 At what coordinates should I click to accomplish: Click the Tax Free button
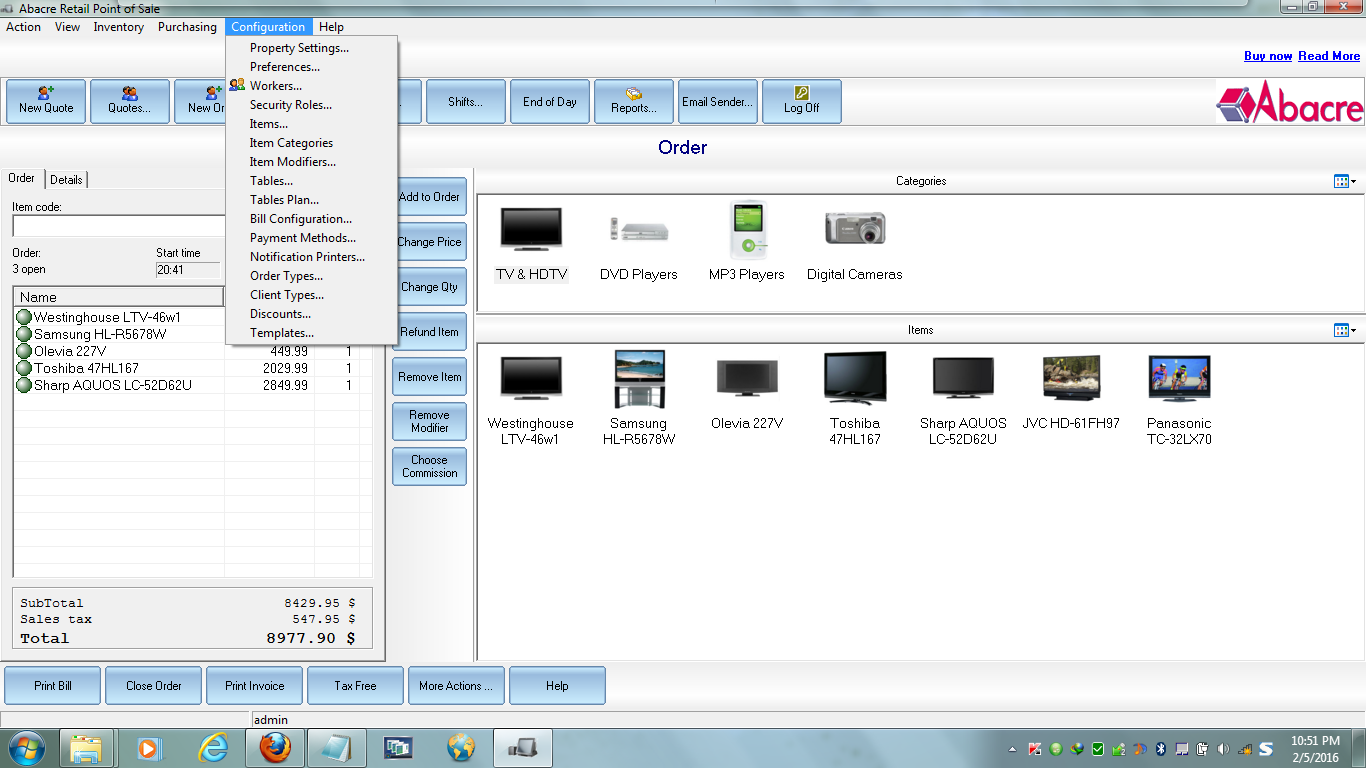coord(356,686)
